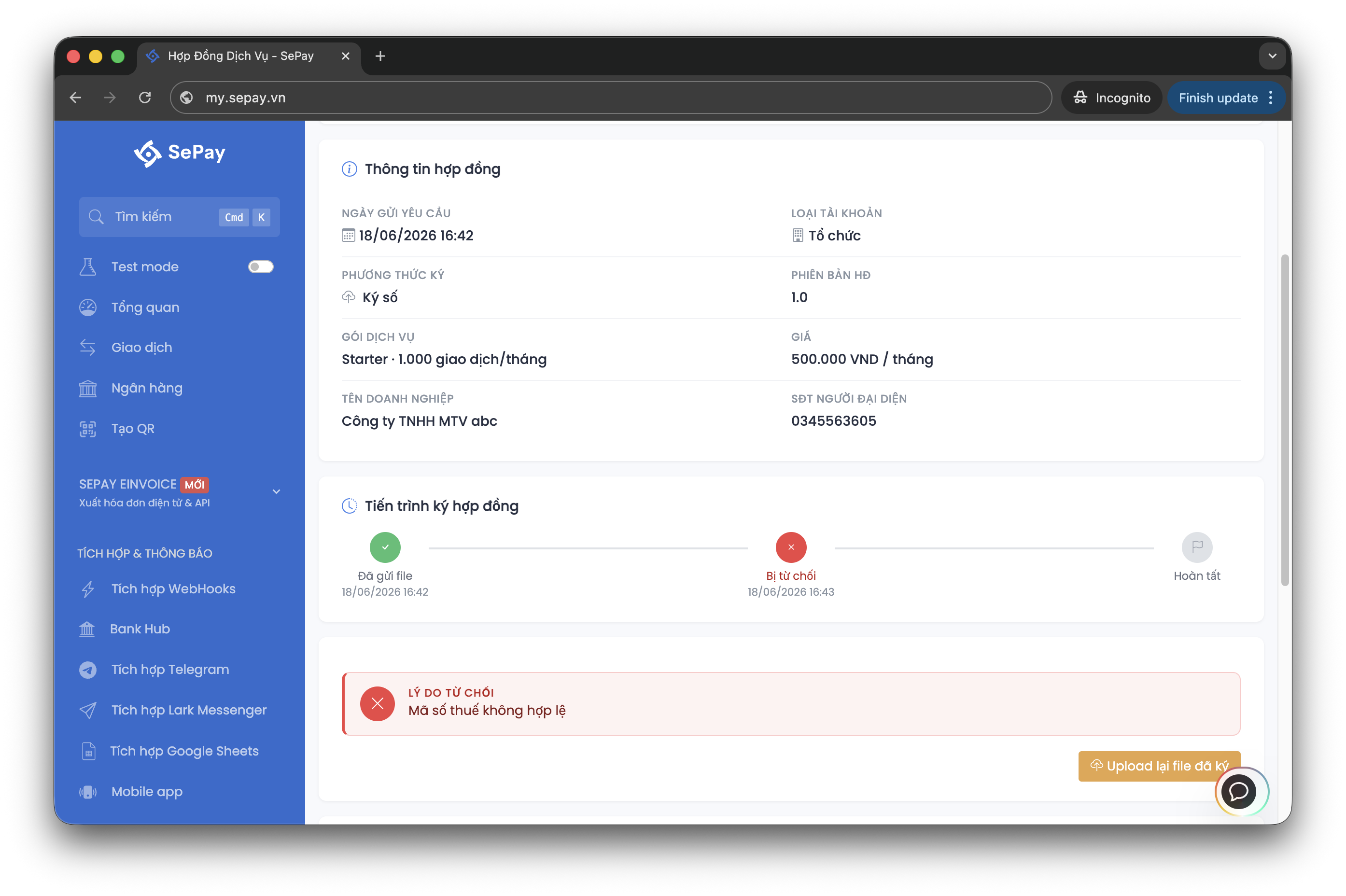Click the Test mode flask icon
Image resolution: width=1346 pixels, height=896 pixels.
[87, 267]
